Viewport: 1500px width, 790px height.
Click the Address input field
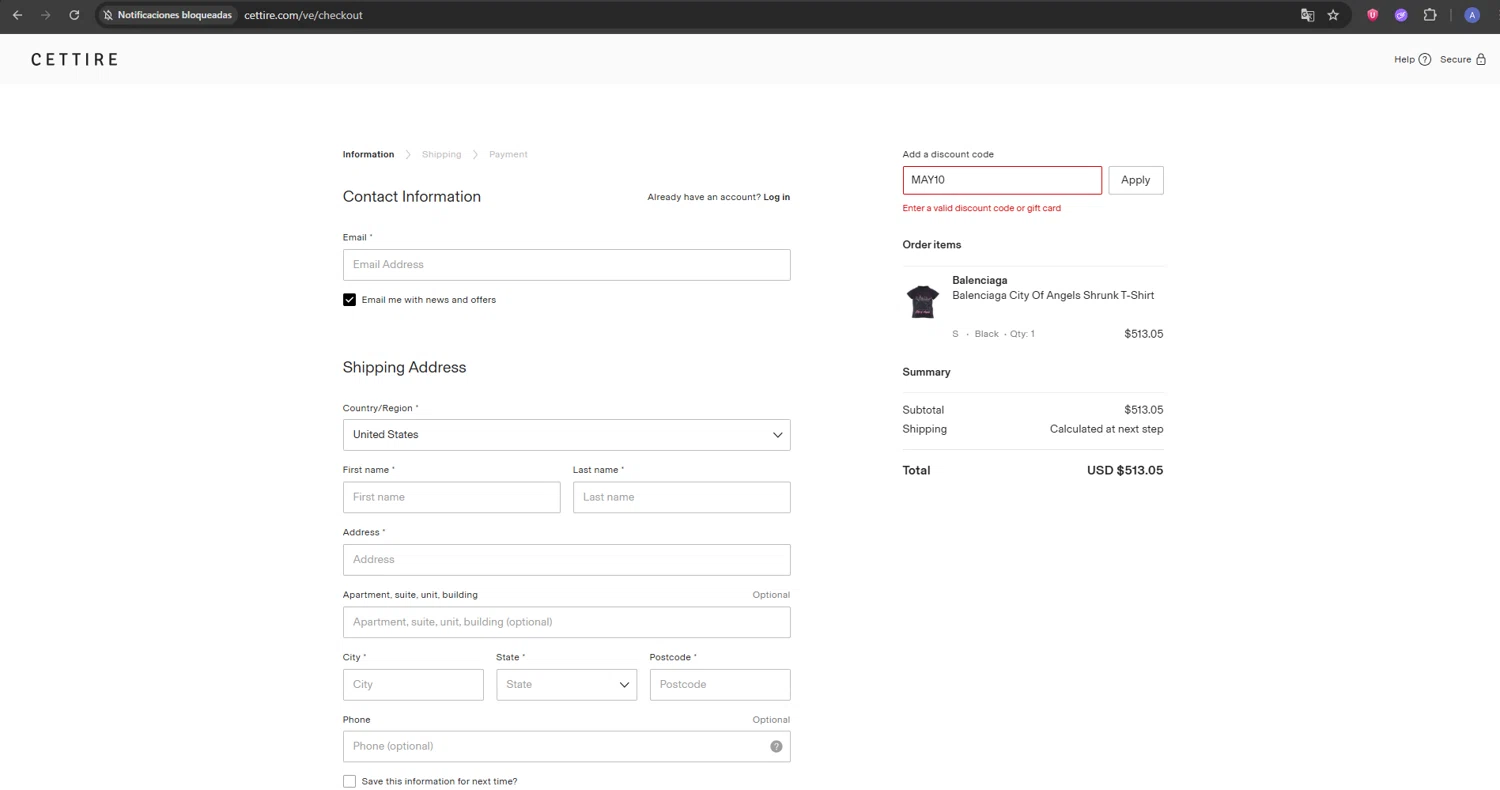[x=566, y=560]
